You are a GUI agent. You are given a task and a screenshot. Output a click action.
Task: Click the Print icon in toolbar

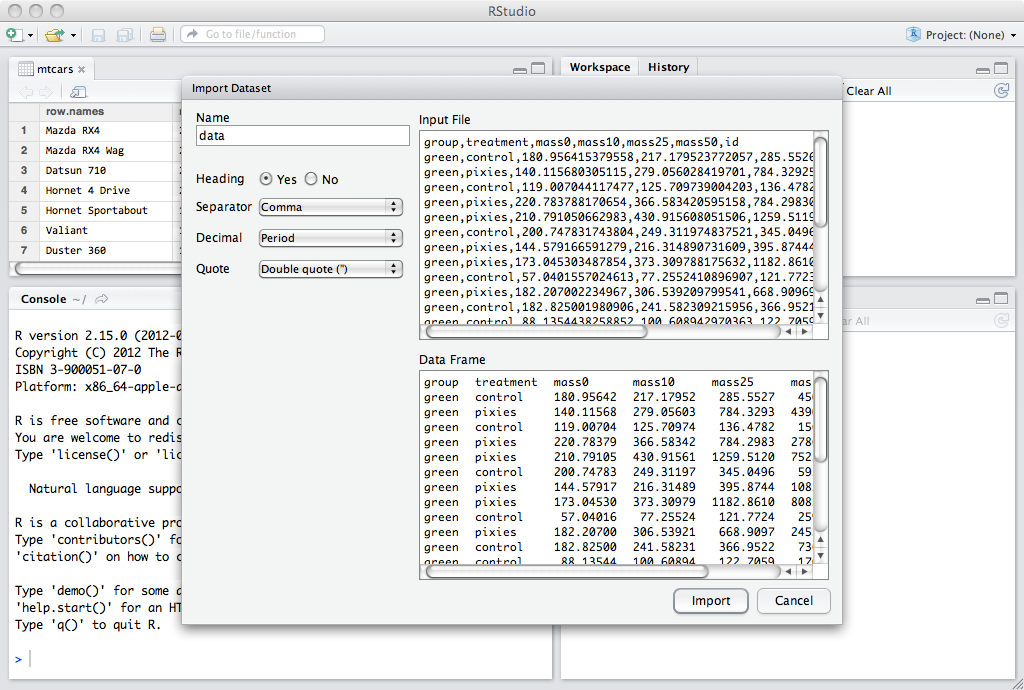coord(158,35)
